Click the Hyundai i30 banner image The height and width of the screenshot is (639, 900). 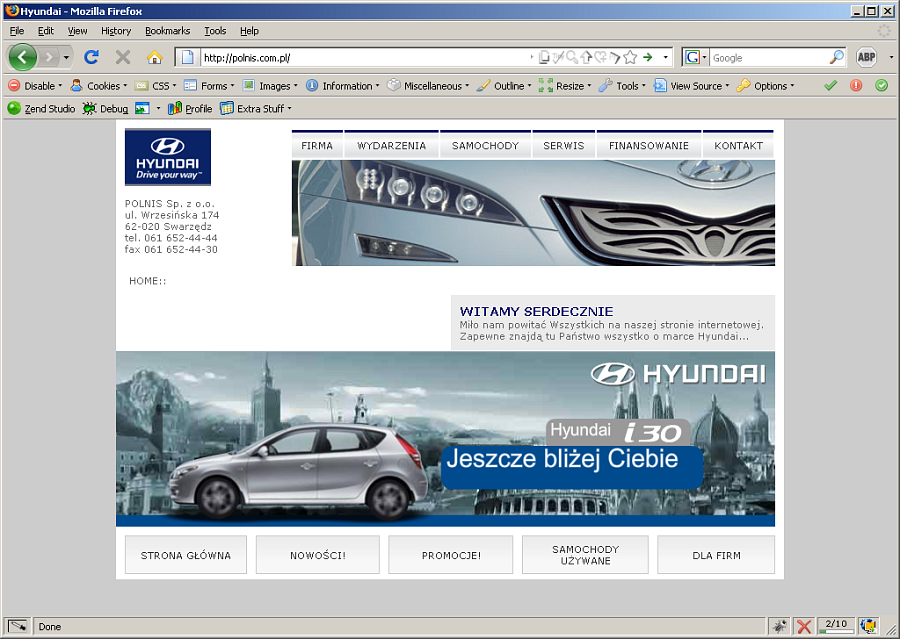coord(445,439)
